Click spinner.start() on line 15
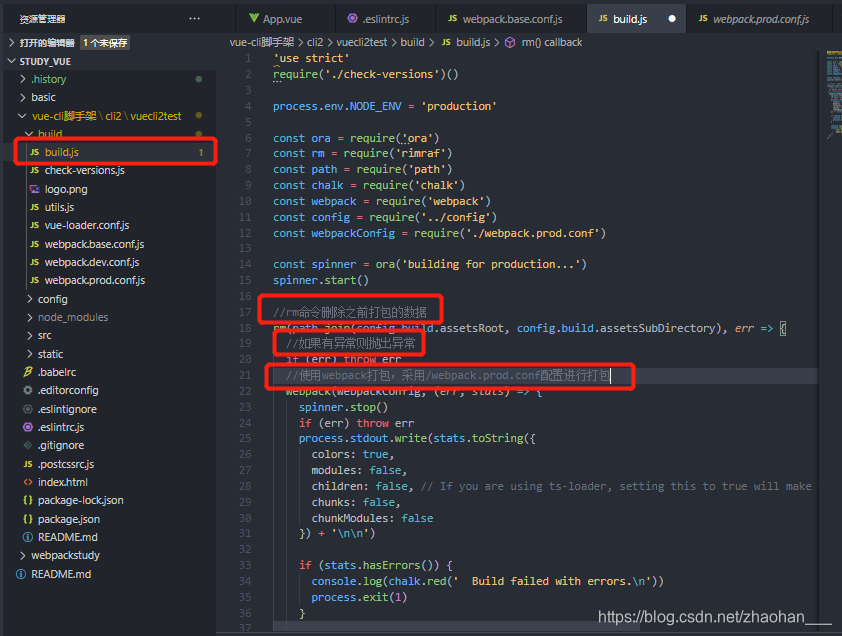 click(321, 280)
